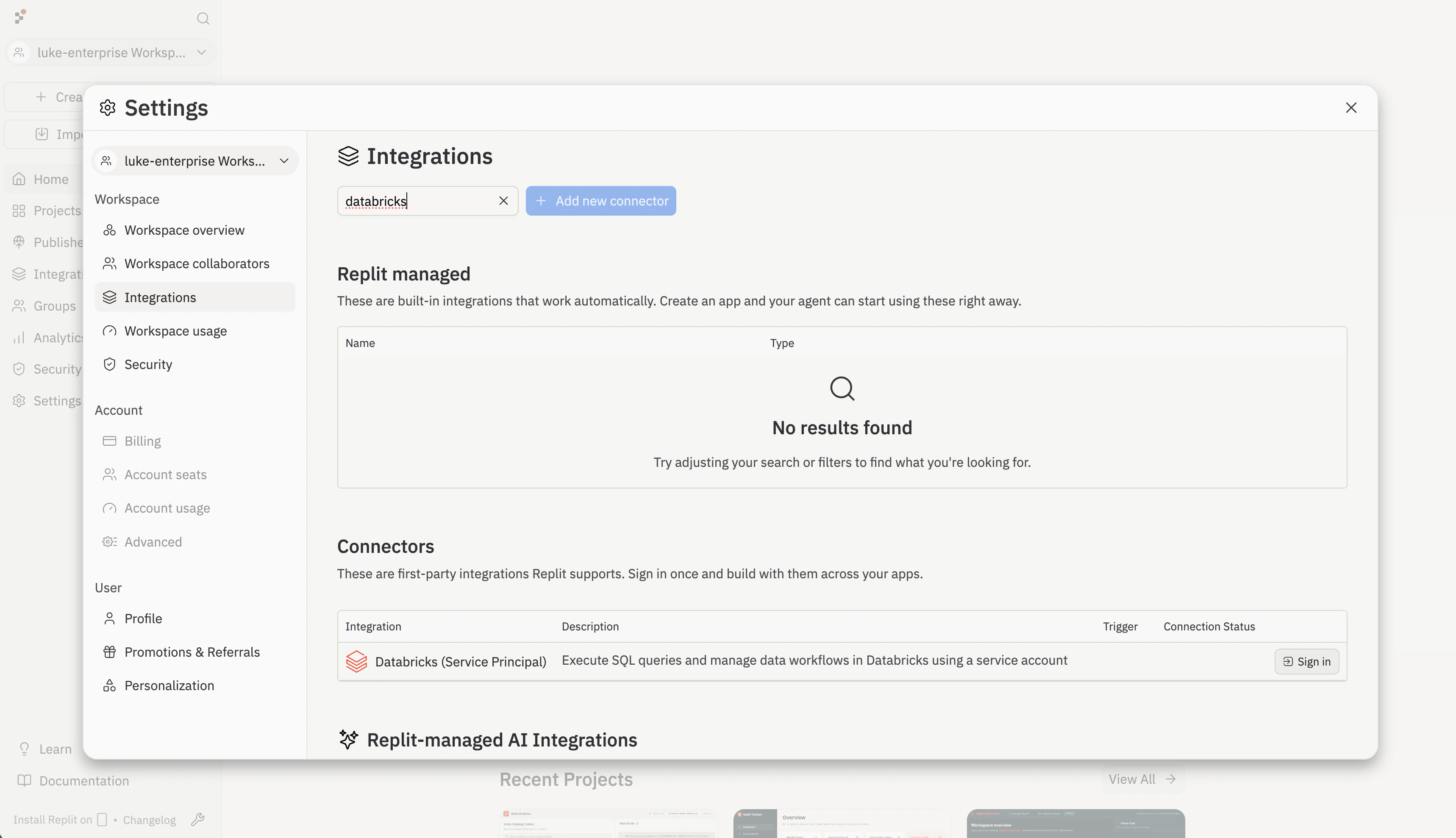1456x838 pixels.
Task: Click the Integrations layers icon in menu
Action: (x=109, y=297)
